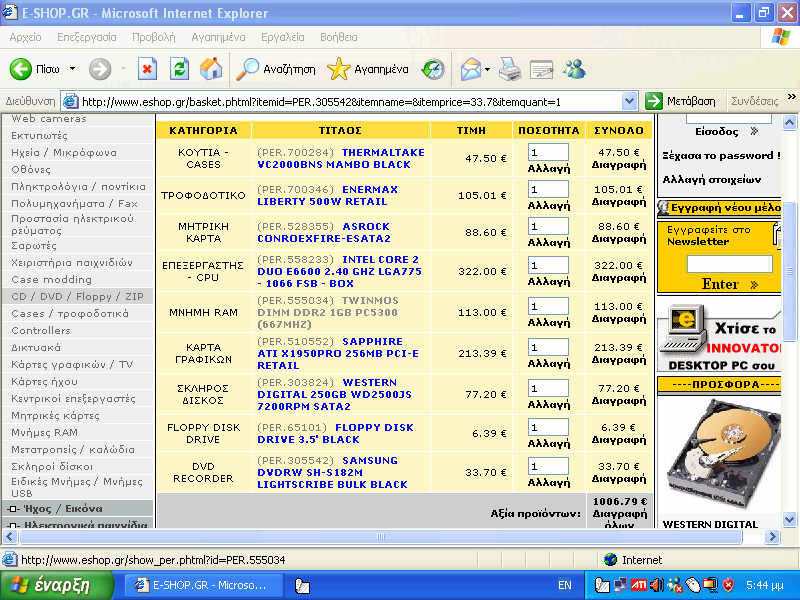
Task: Open the Αρχείο menu
Action: pos(26,37)
